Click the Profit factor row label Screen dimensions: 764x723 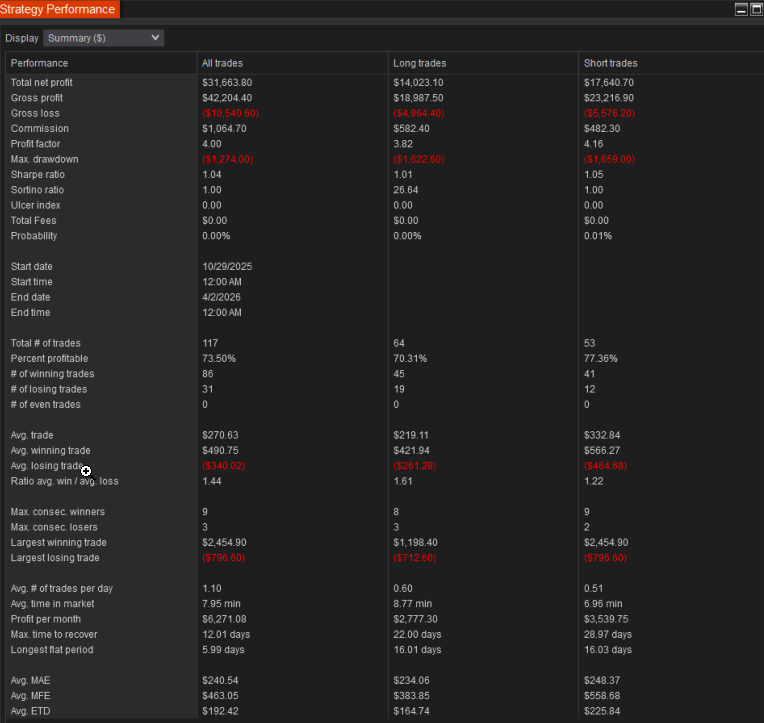point(35,144)
